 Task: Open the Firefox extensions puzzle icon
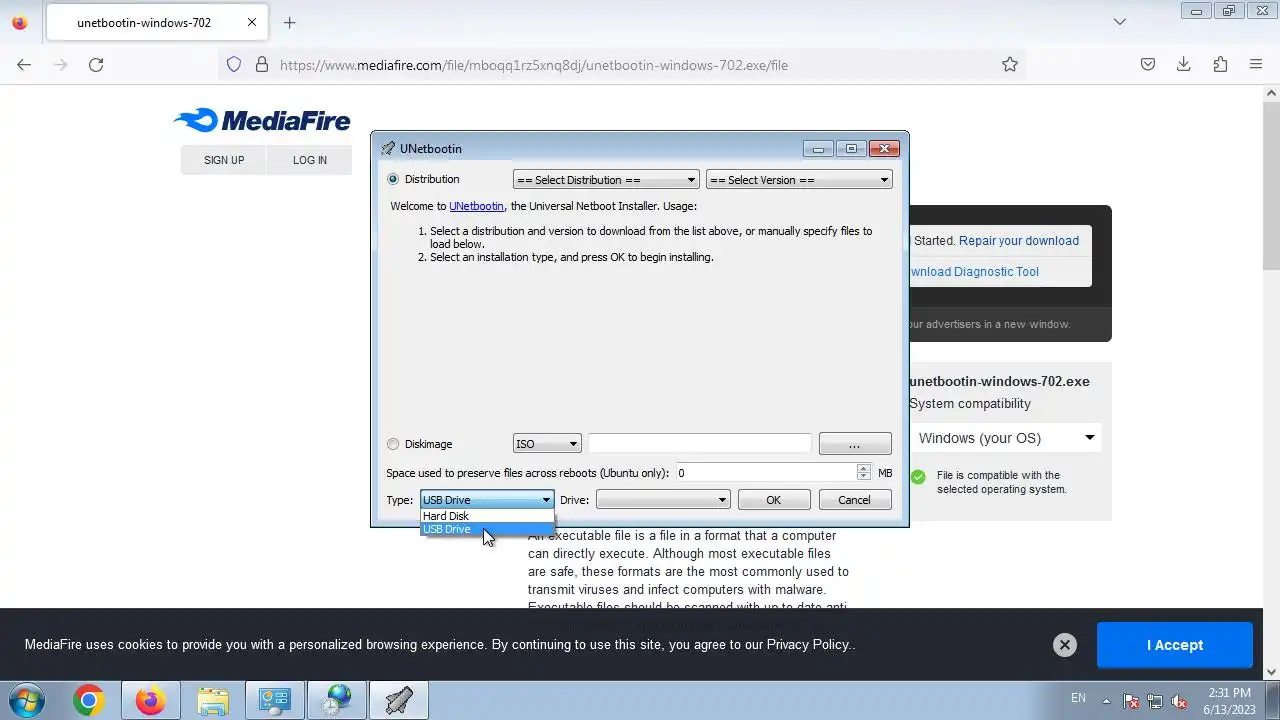(x=1220, y=65)
